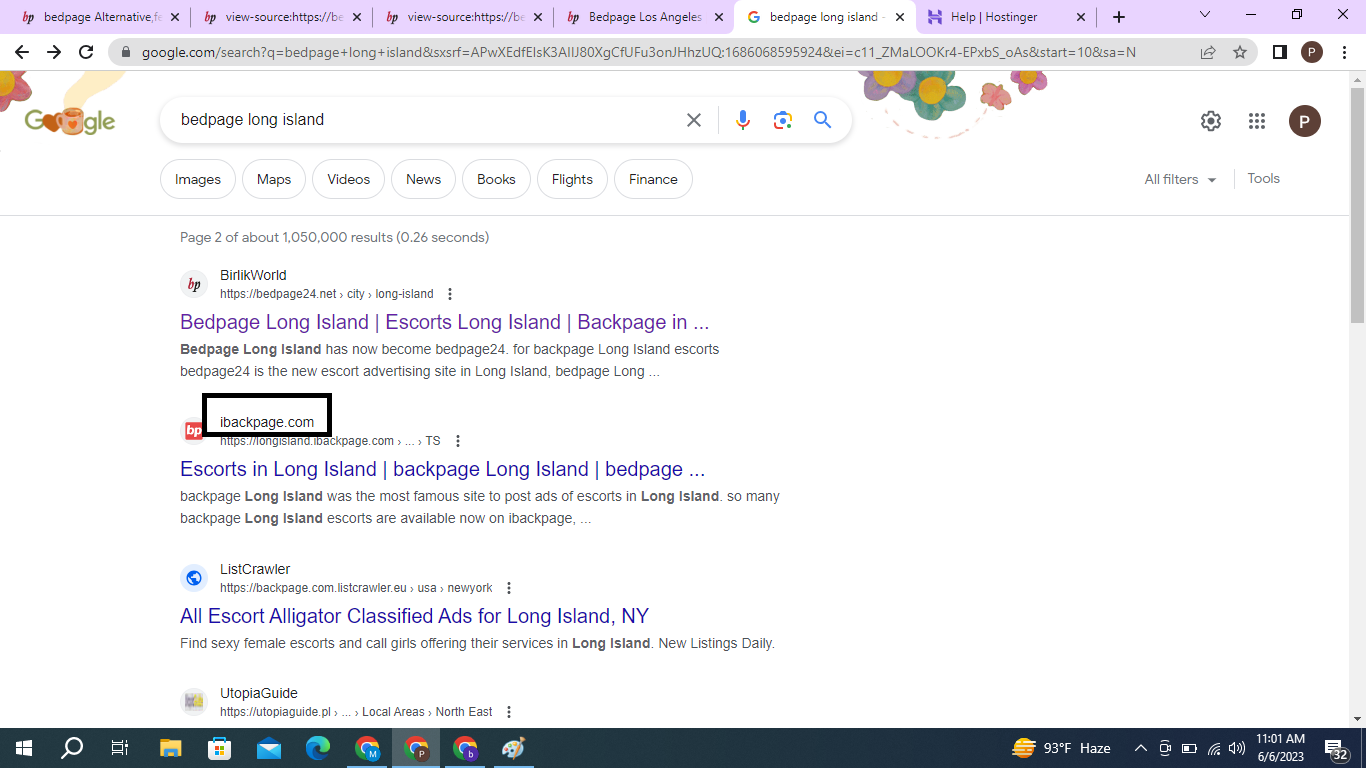Click the bedpage24.net URL breadcrumb
This screenshot has width=1366, height=768.
(327, 294)
